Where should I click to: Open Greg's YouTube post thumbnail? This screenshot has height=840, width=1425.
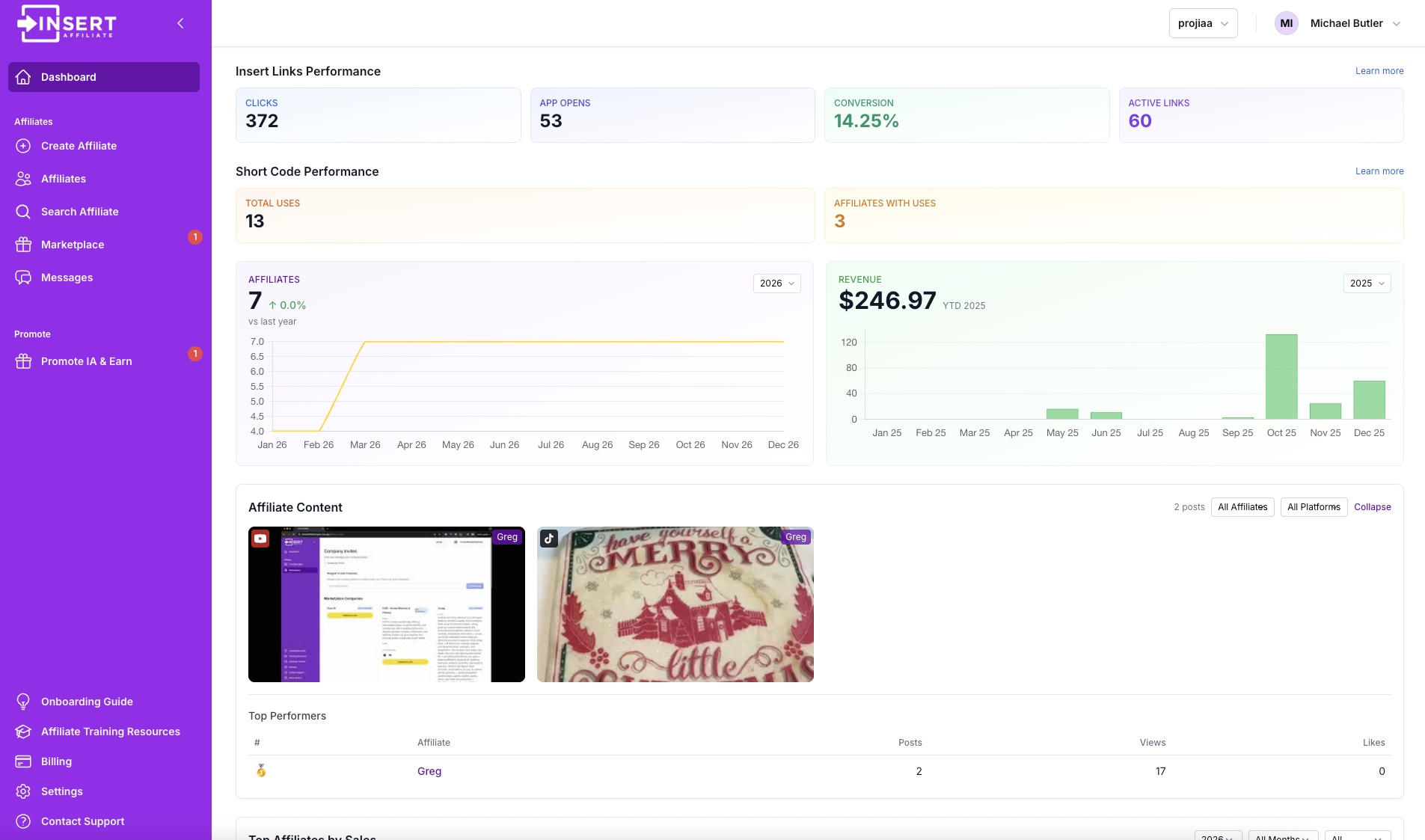tap(387, 604)
